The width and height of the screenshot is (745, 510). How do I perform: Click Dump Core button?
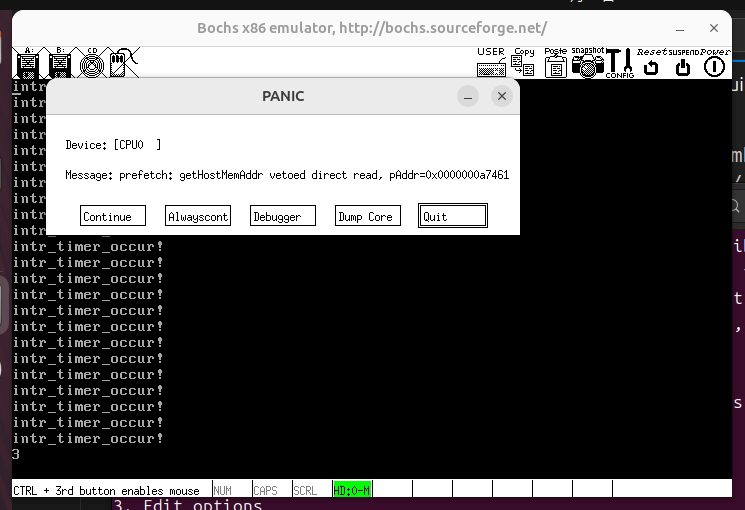pyautogui.click(x=368, y=216)
